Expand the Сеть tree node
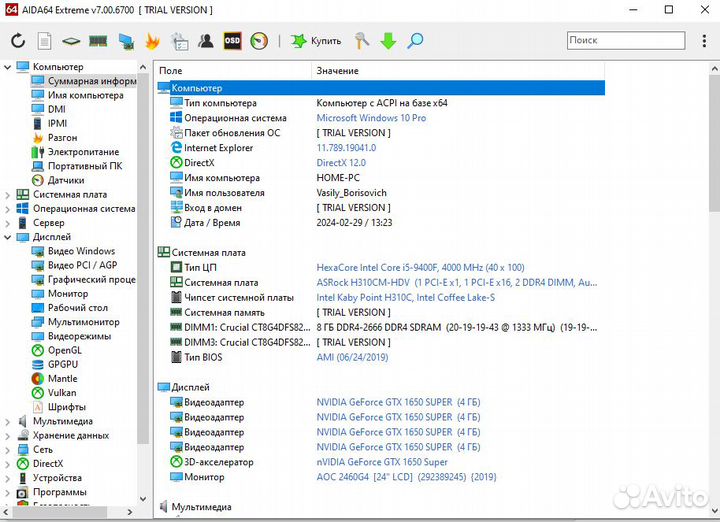Viewport: 720px width, 522px height. click(x=7, y=450)
